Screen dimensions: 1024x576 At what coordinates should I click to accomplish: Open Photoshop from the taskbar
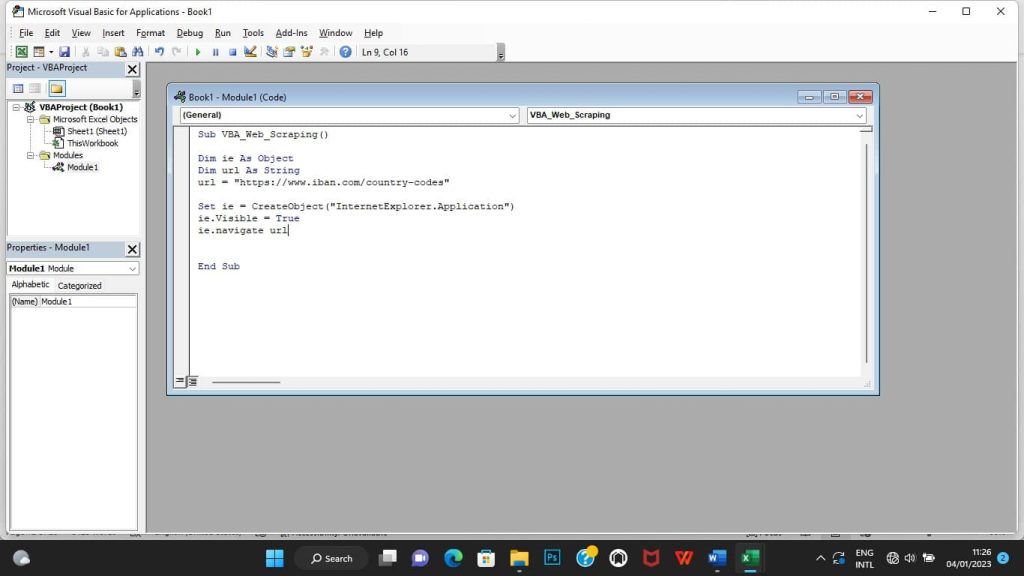[552, 558]
